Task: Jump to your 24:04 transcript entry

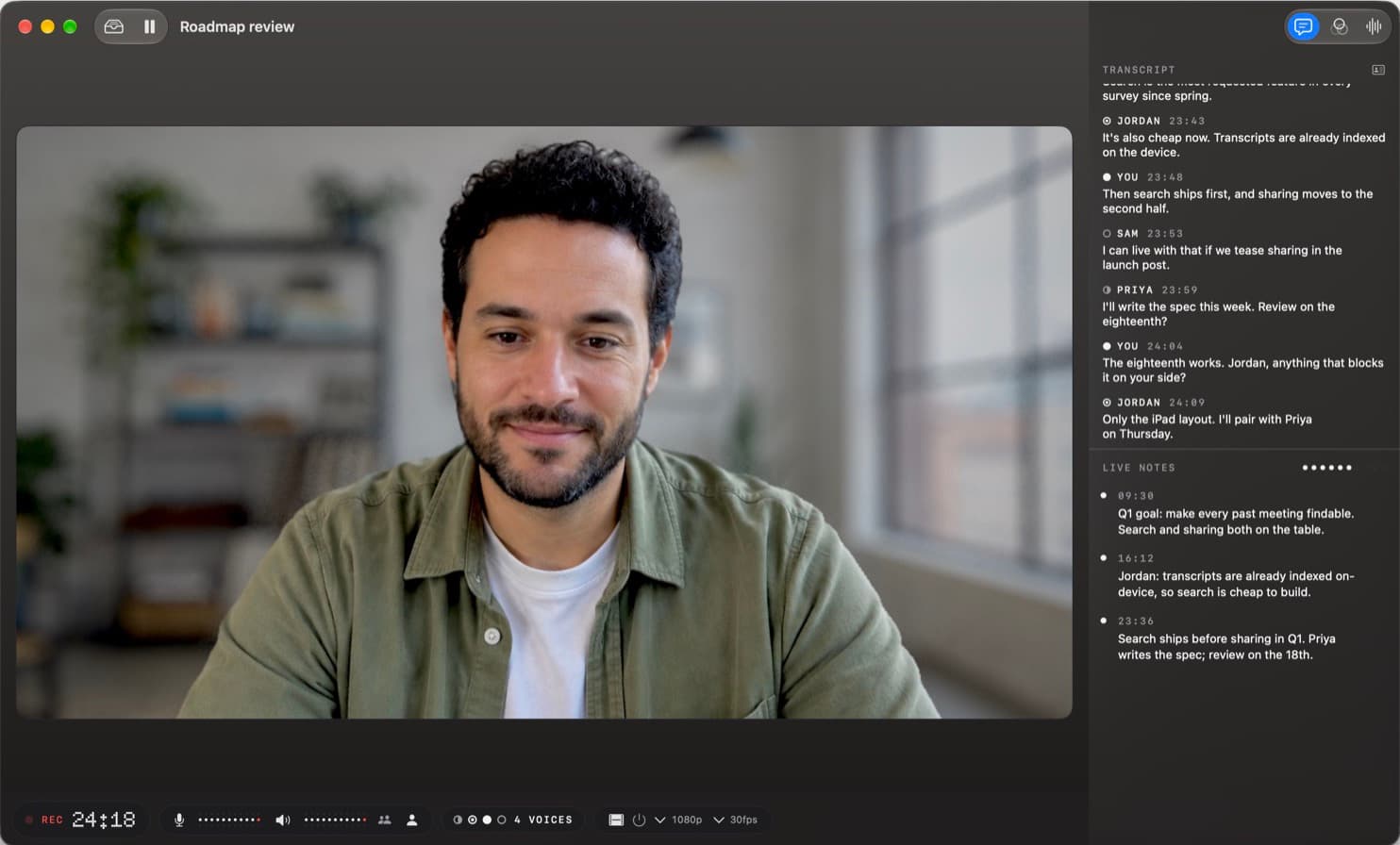Action: pos(1243,362)
